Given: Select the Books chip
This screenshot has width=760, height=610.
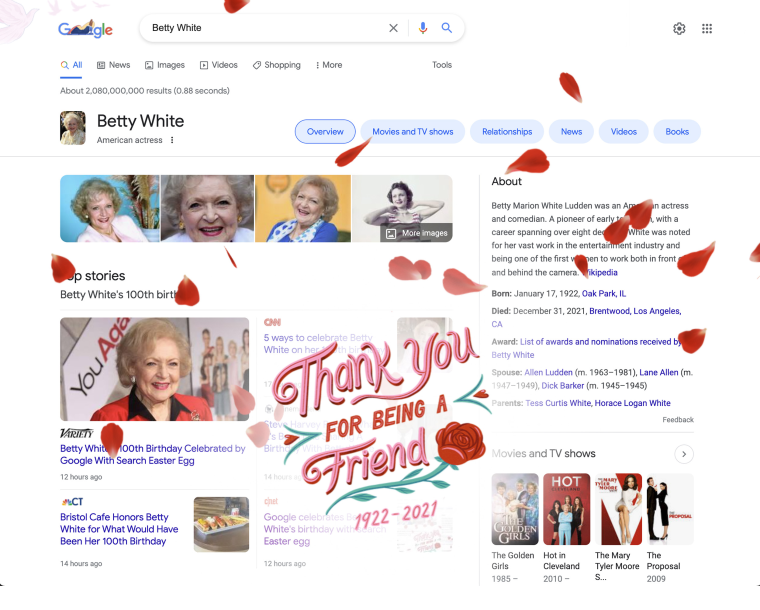Looking at the screenshot, I should click(677, 132).
